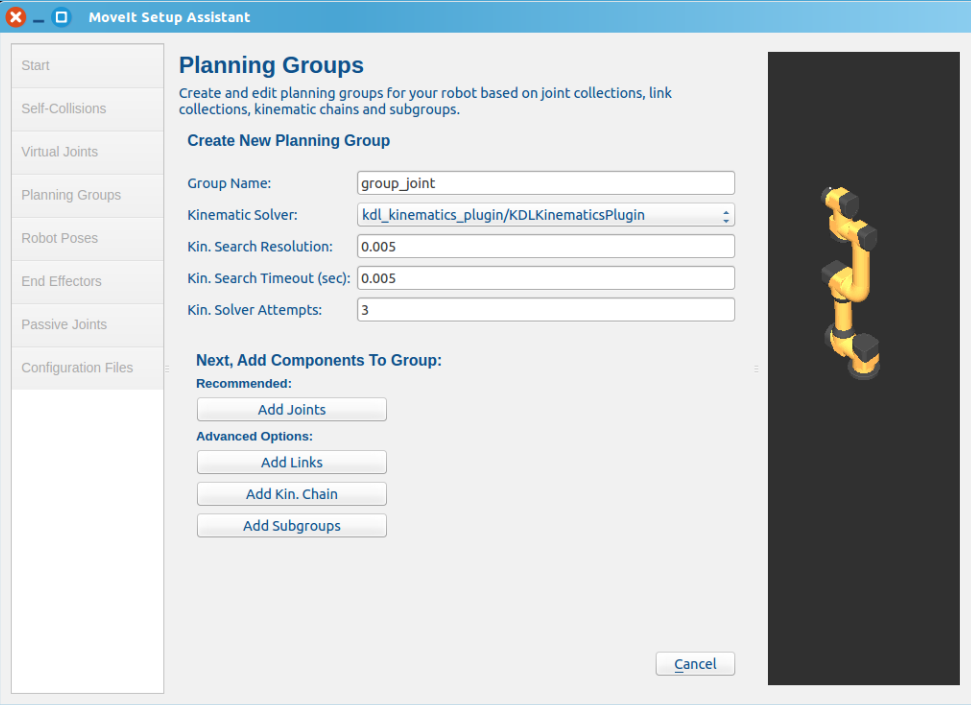This screenshot has height=705, width=971.
Task: Select Virtual Joints in sidebar
Action: click(87, 152)
